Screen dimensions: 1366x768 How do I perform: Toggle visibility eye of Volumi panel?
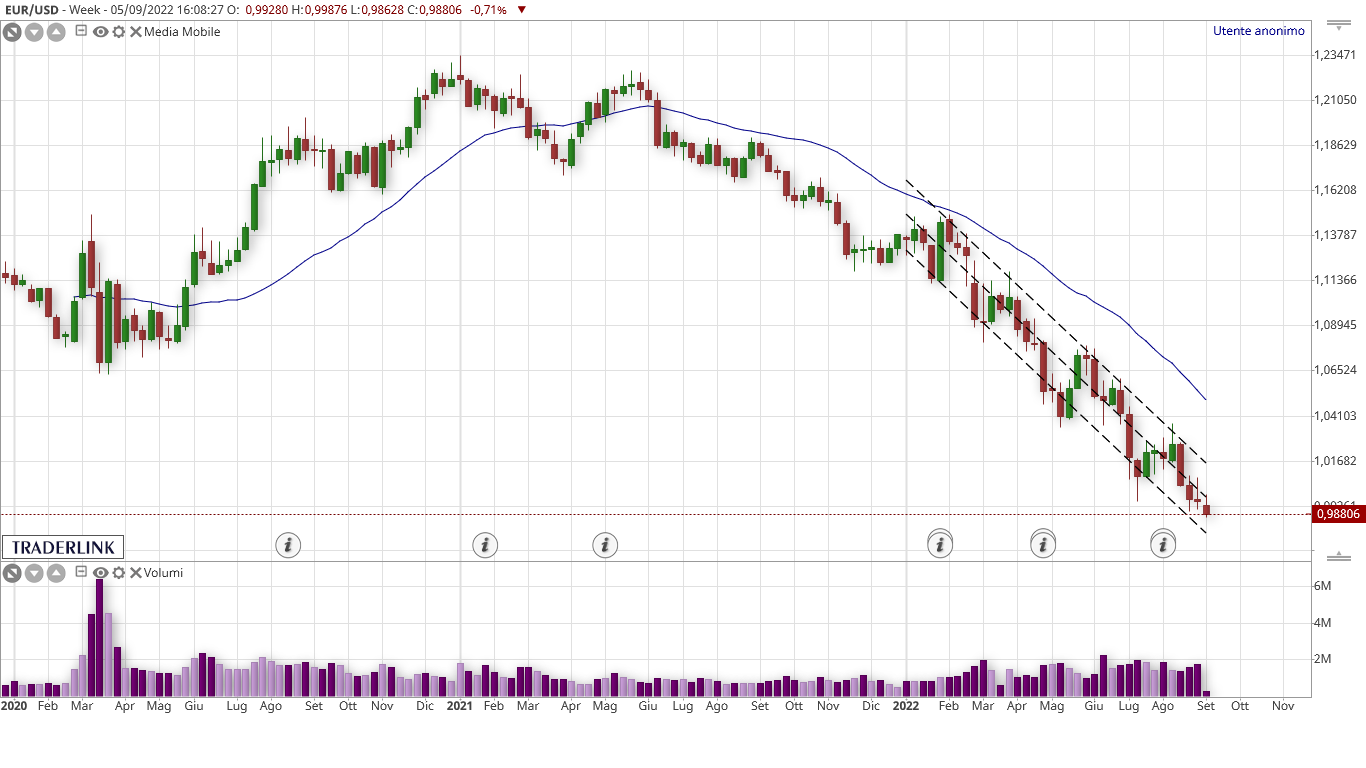pos(100,573)
